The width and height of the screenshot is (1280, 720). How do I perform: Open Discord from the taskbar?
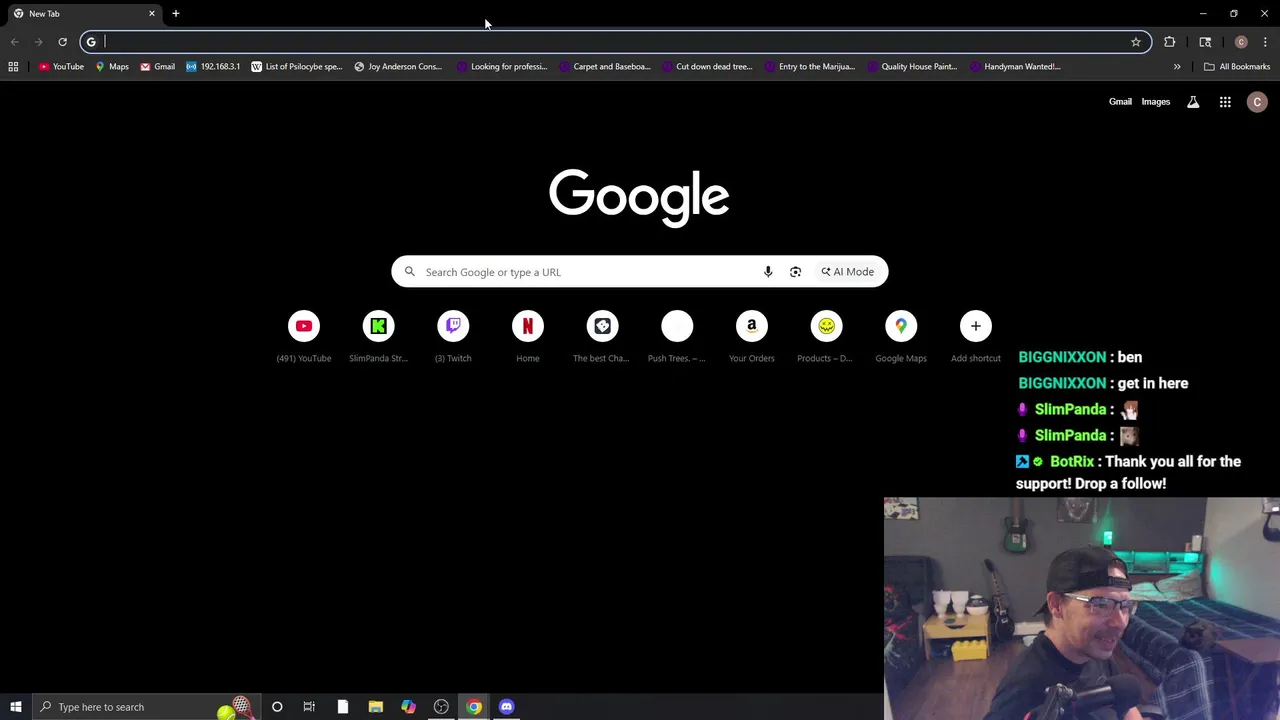(x=506, y=707)
